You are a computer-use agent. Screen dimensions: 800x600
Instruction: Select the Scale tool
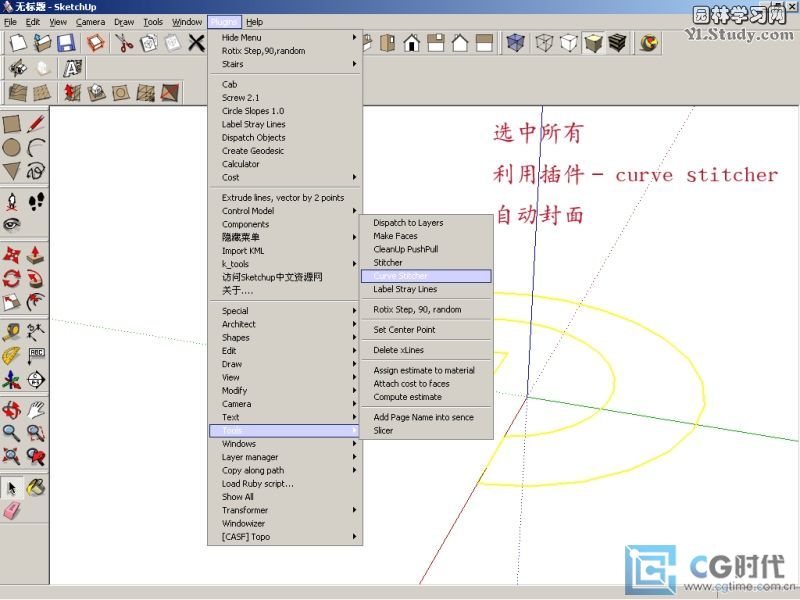(12, 302)
